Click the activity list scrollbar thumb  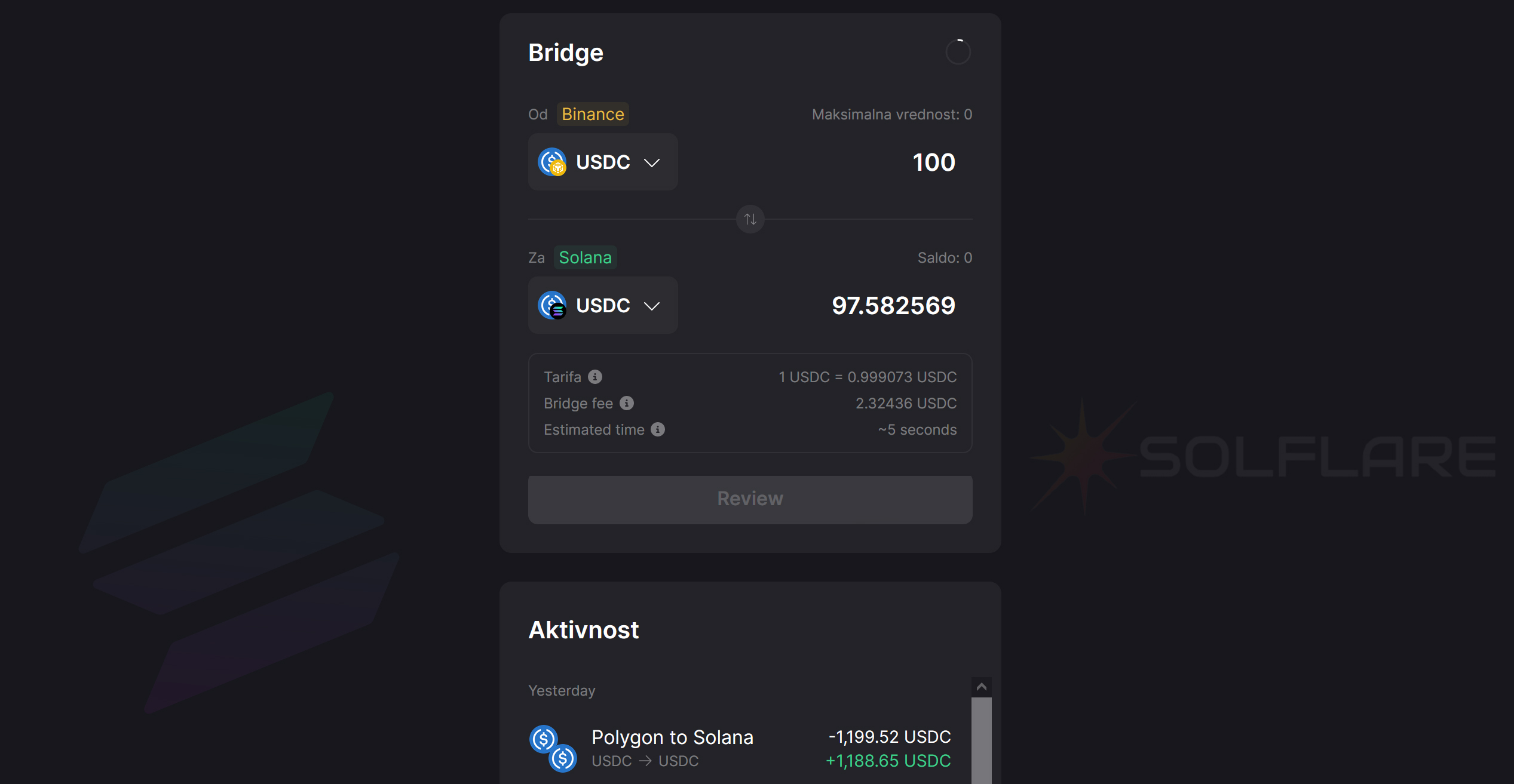pyautogui.click(x=981, y=740)
